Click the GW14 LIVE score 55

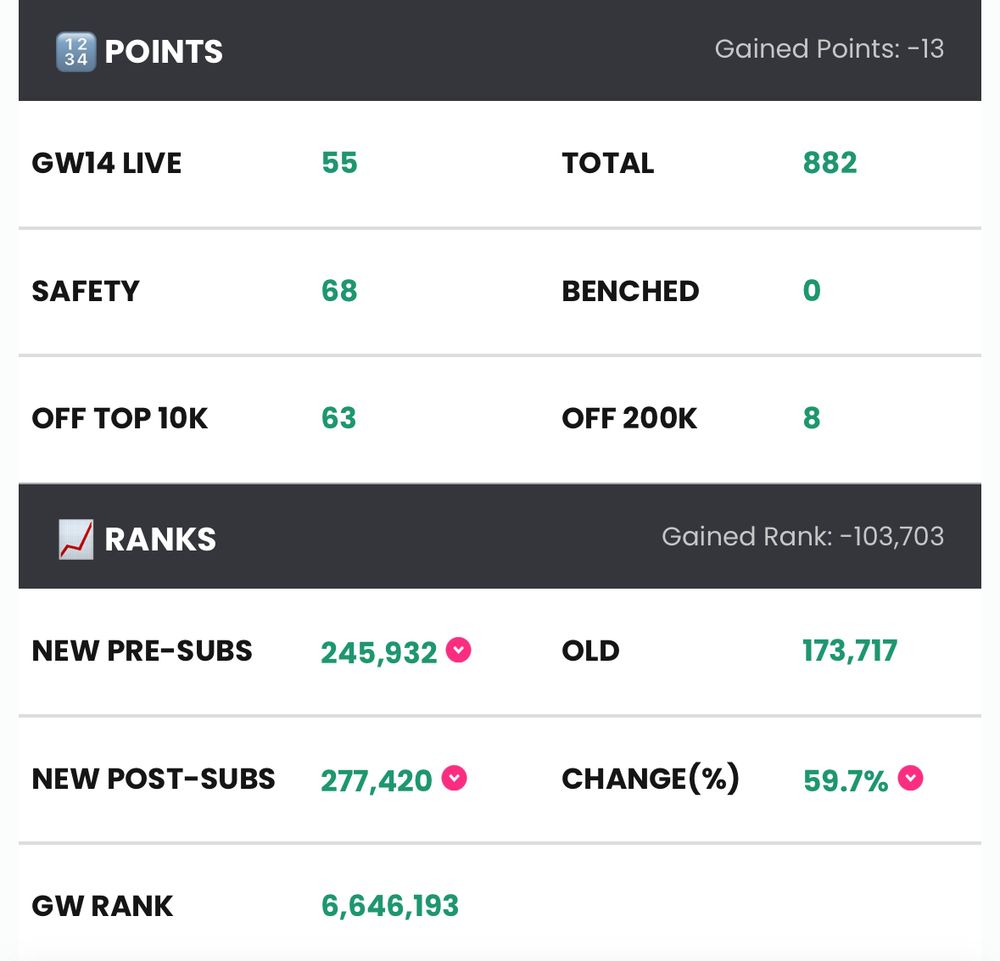click(x=339, y=163)
